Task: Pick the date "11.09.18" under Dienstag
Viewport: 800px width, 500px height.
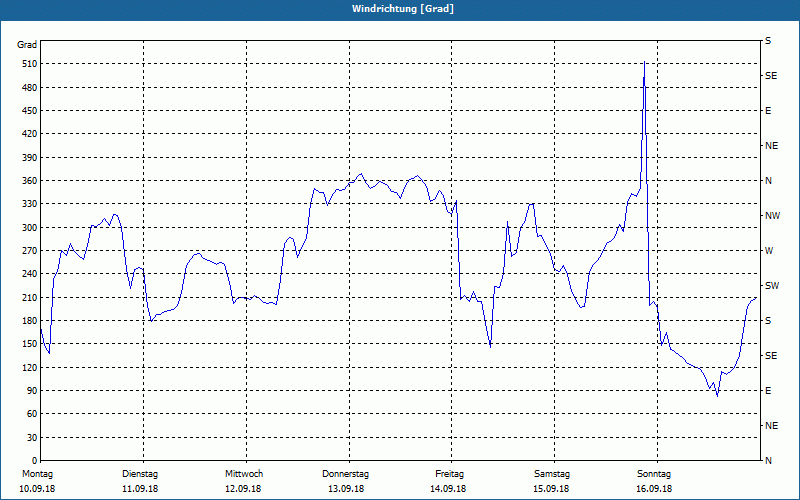Action: point(140,489)
